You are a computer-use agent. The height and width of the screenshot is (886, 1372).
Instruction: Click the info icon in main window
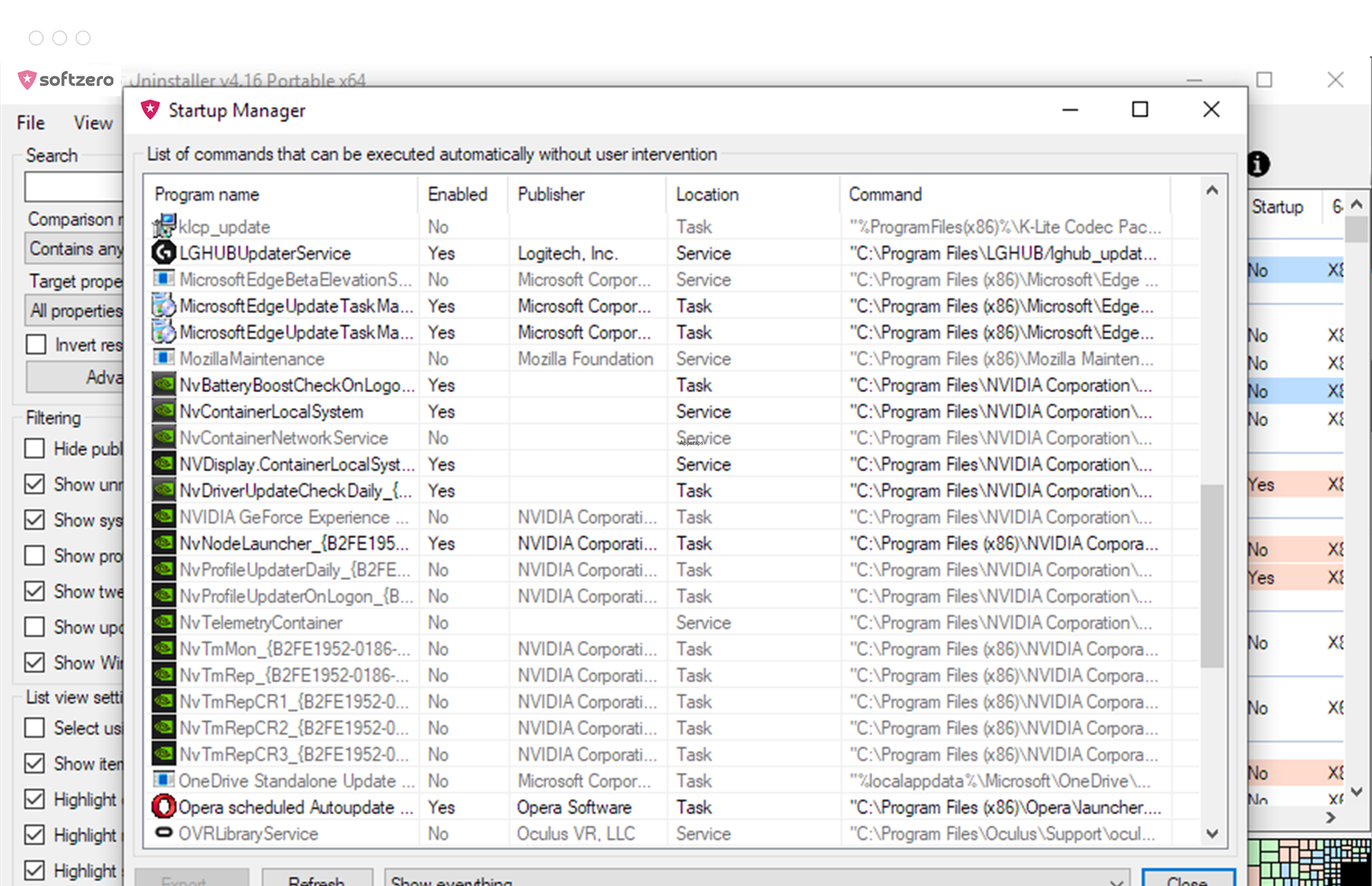point(1258,164)
